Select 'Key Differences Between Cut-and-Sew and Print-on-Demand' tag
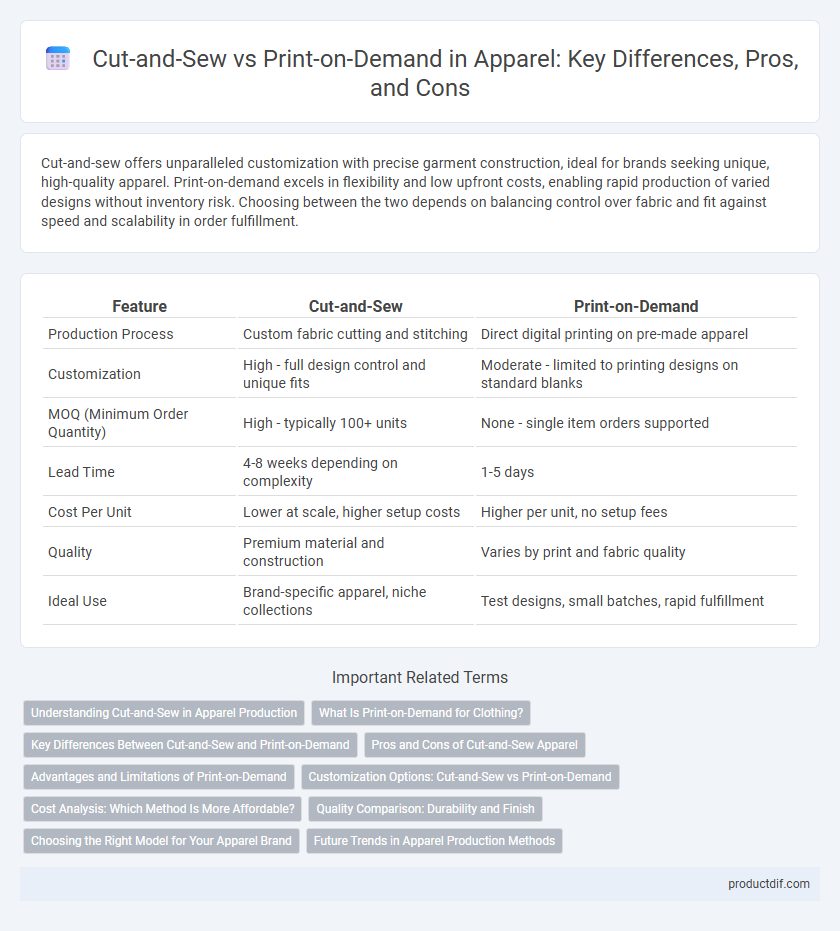 coord(190,745)
